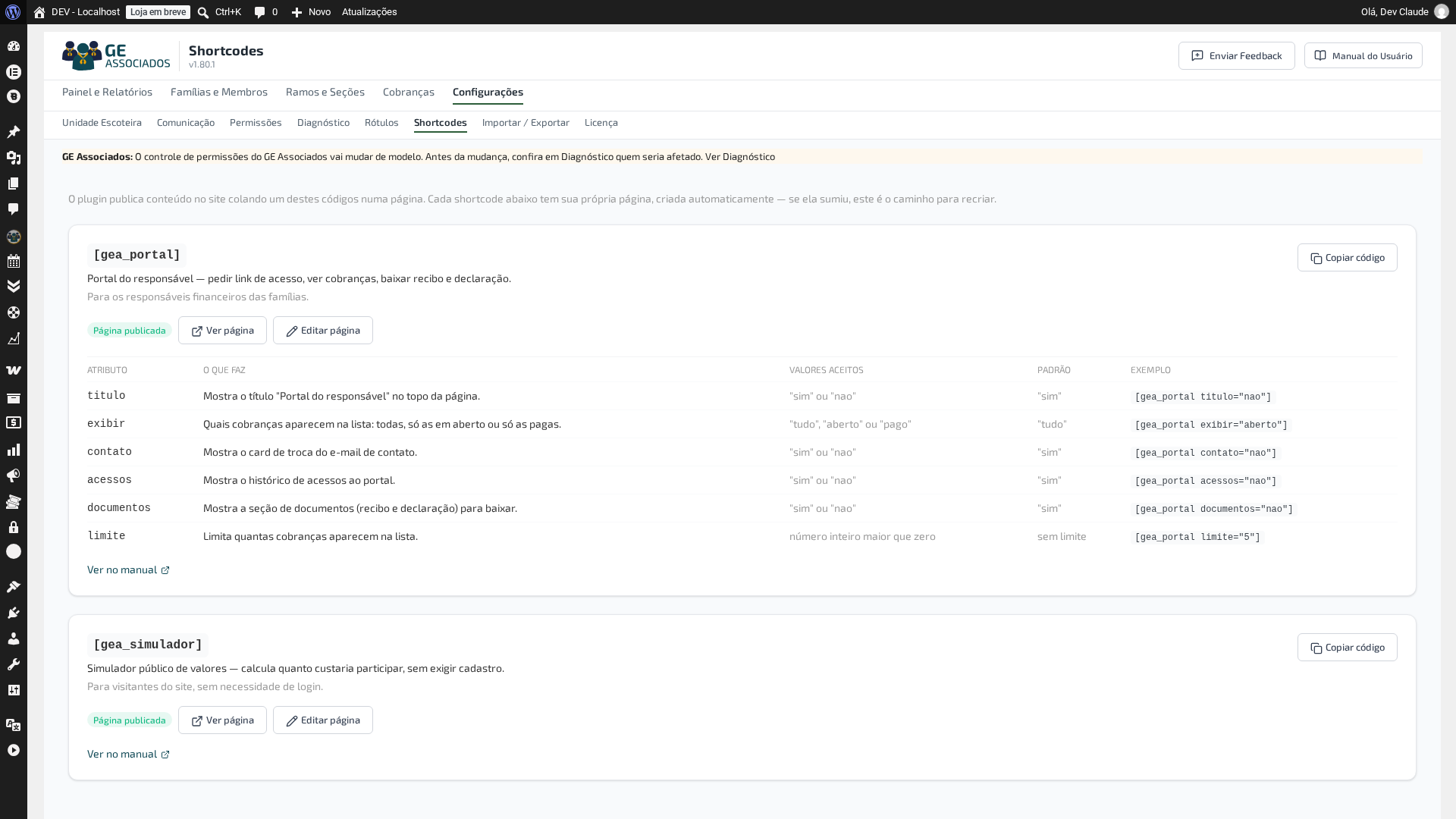Open the WooCommerce icon in the sidebar

[x=14, y=371]
